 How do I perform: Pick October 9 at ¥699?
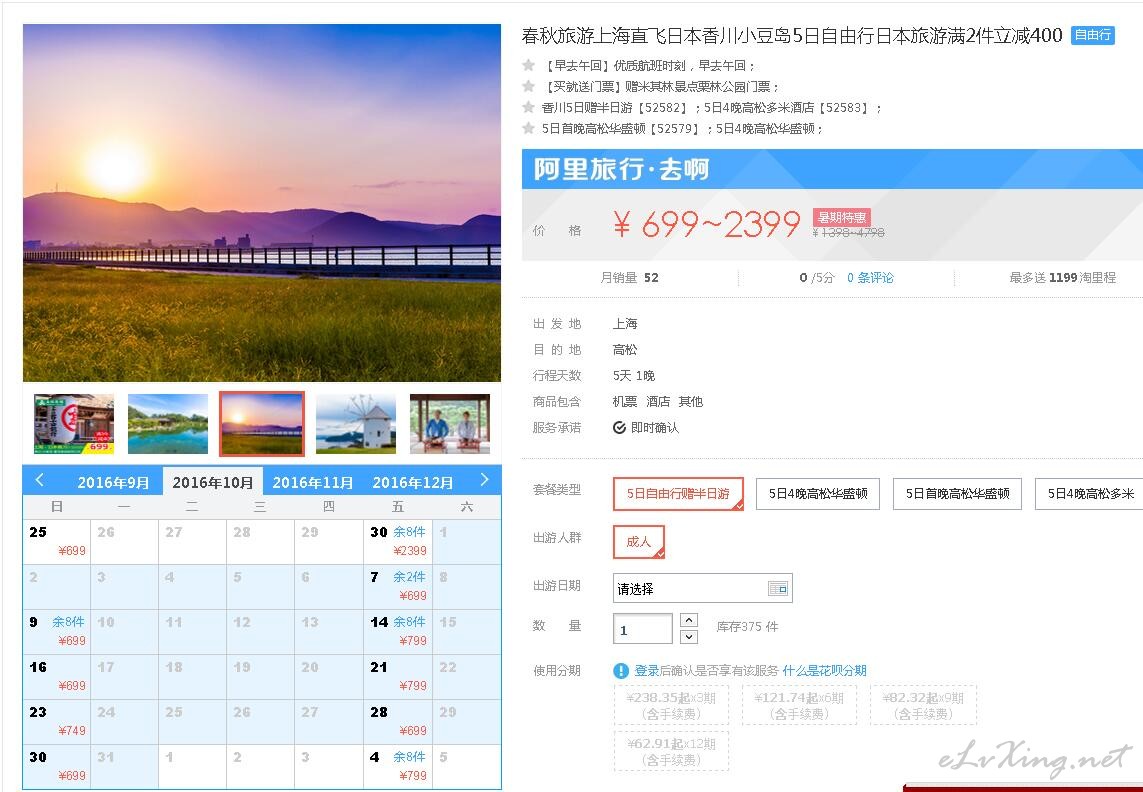click(57, 632)
